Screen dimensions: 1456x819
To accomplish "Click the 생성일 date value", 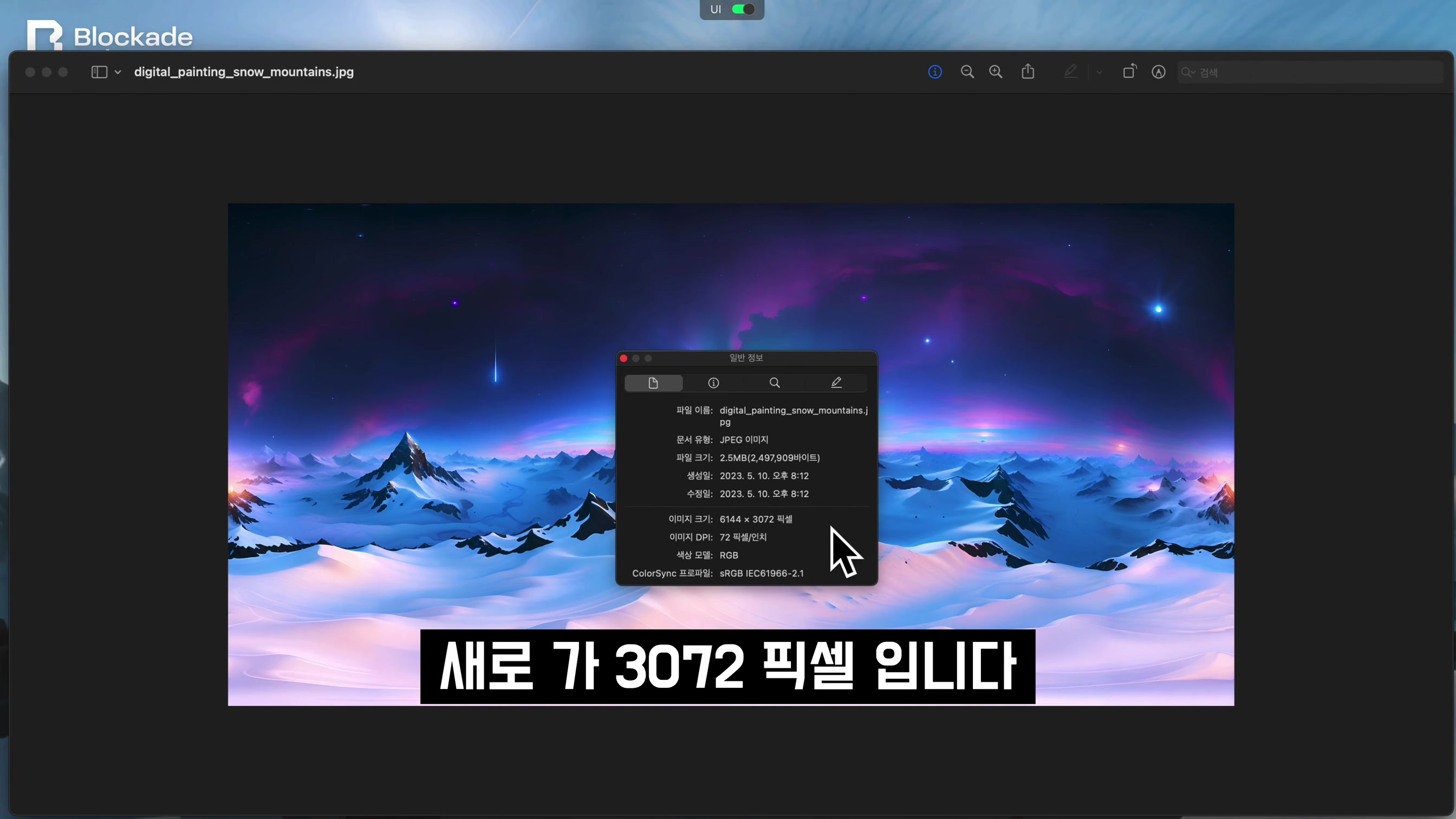I will [x=764, y=476].
